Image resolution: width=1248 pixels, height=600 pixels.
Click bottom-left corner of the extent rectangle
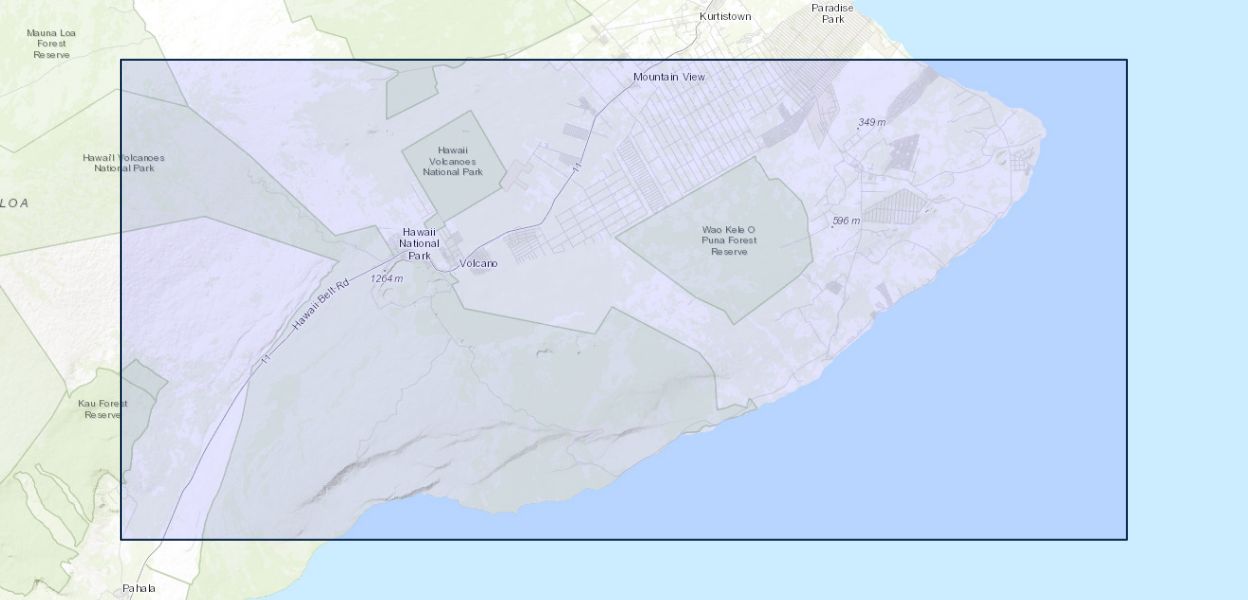click(121, 539)
